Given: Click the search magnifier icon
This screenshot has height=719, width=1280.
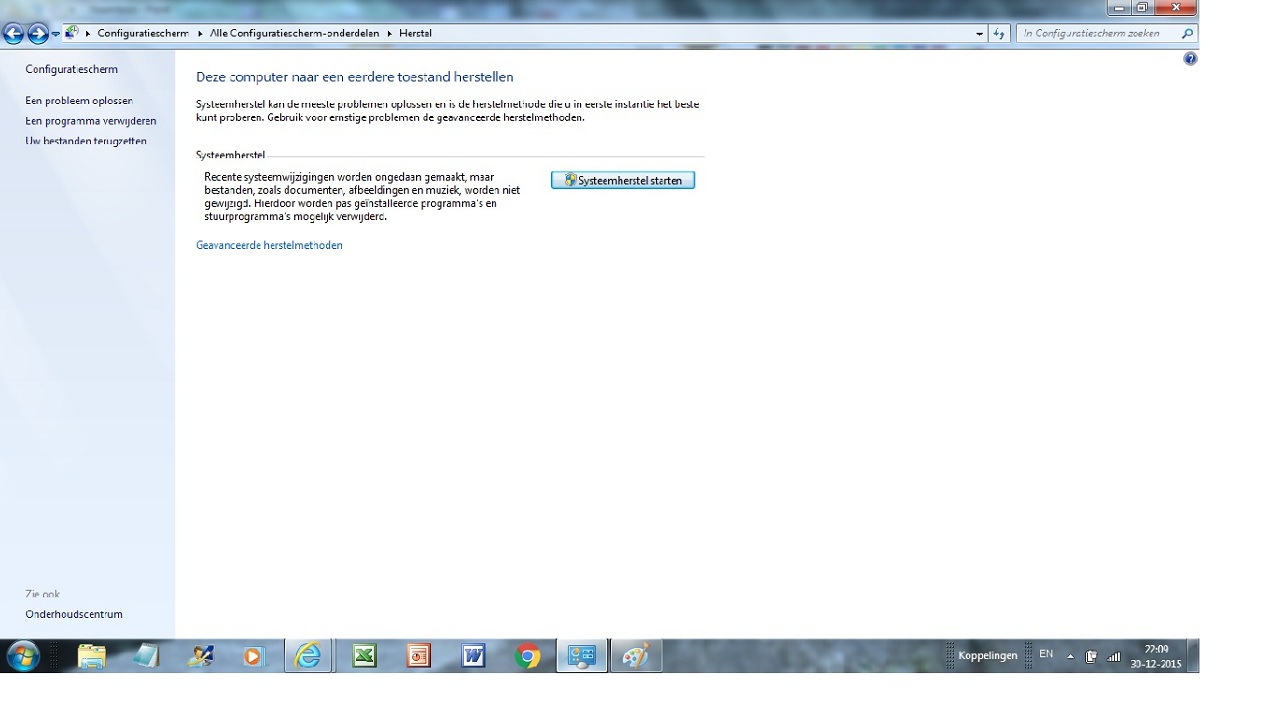Looking at the screenshot, I should (1188, 33).
